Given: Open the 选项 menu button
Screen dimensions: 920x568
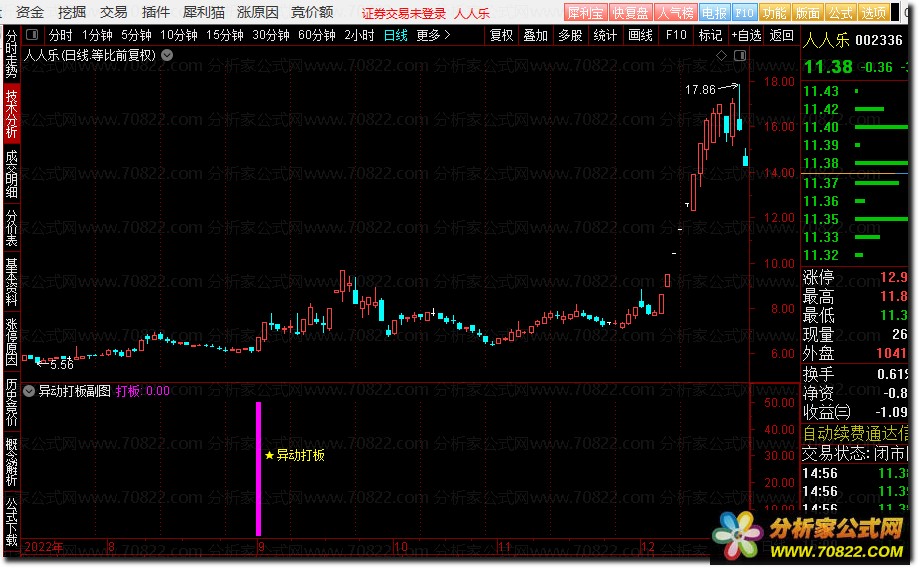Looking at the screenshot, I should 874,12.
